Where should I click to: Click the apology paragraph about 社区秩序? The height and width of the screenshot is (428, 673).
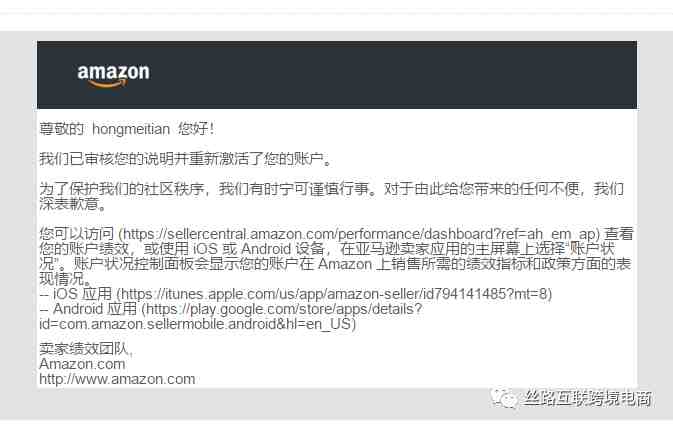pos(331,196)
